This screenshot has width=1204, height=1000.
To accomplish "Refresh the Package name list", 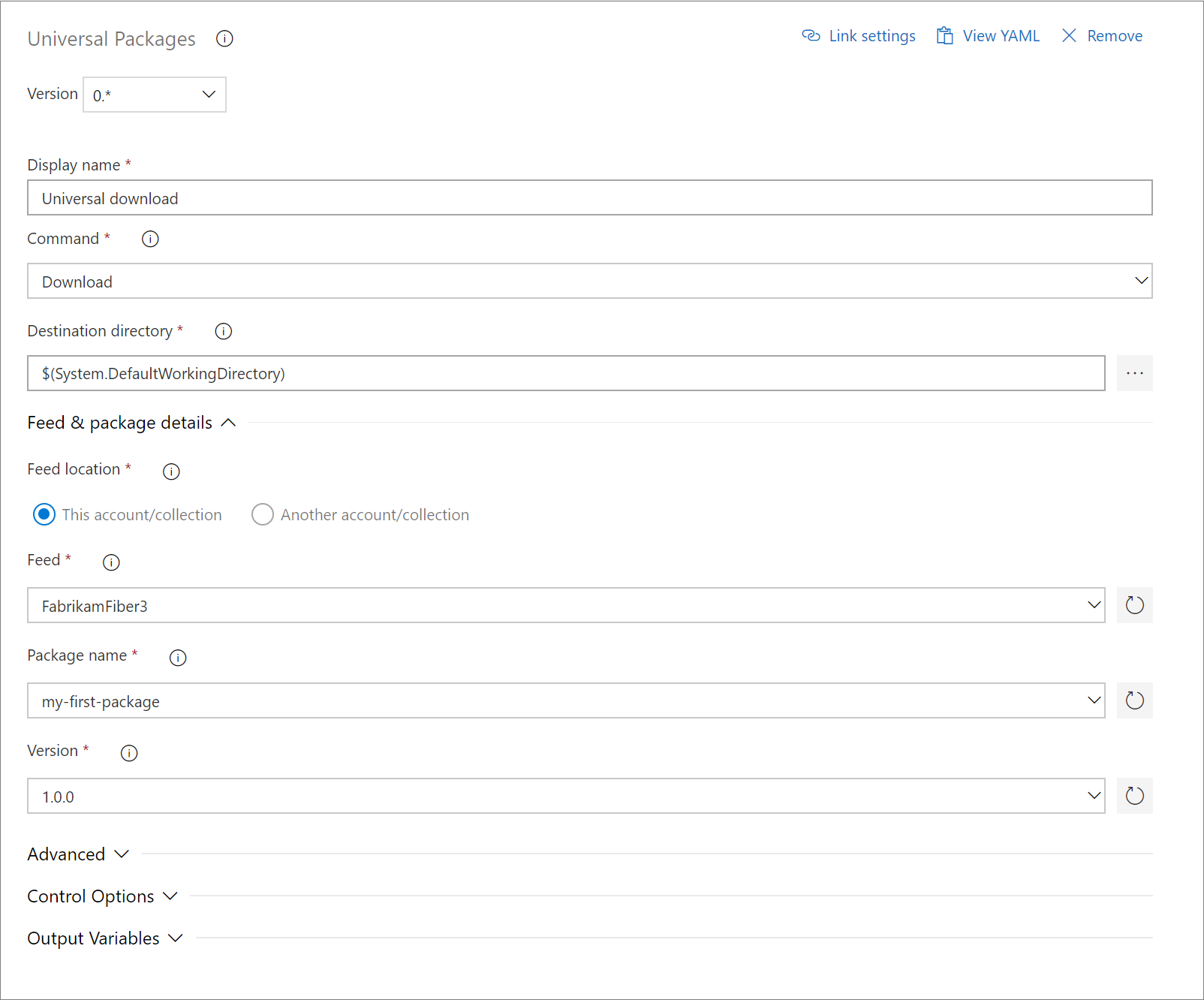I will (1134, 700).
